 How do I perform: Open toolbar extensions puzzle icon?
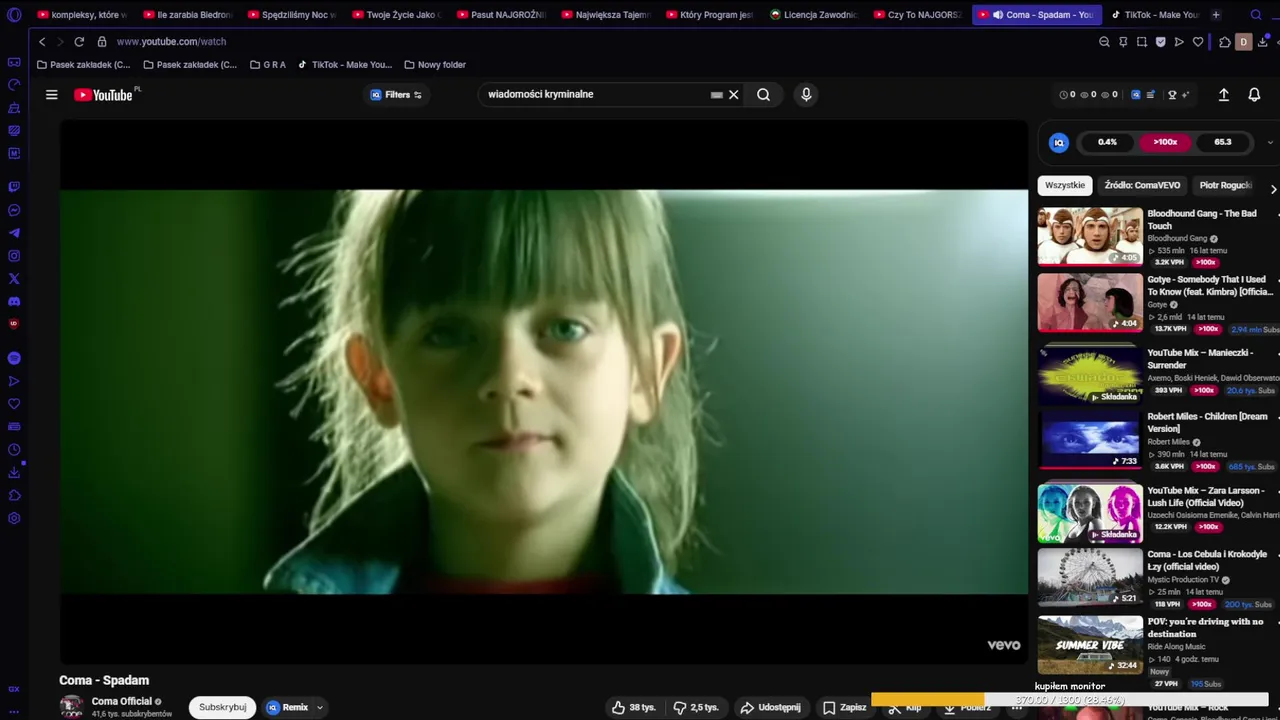point(1225,42)
